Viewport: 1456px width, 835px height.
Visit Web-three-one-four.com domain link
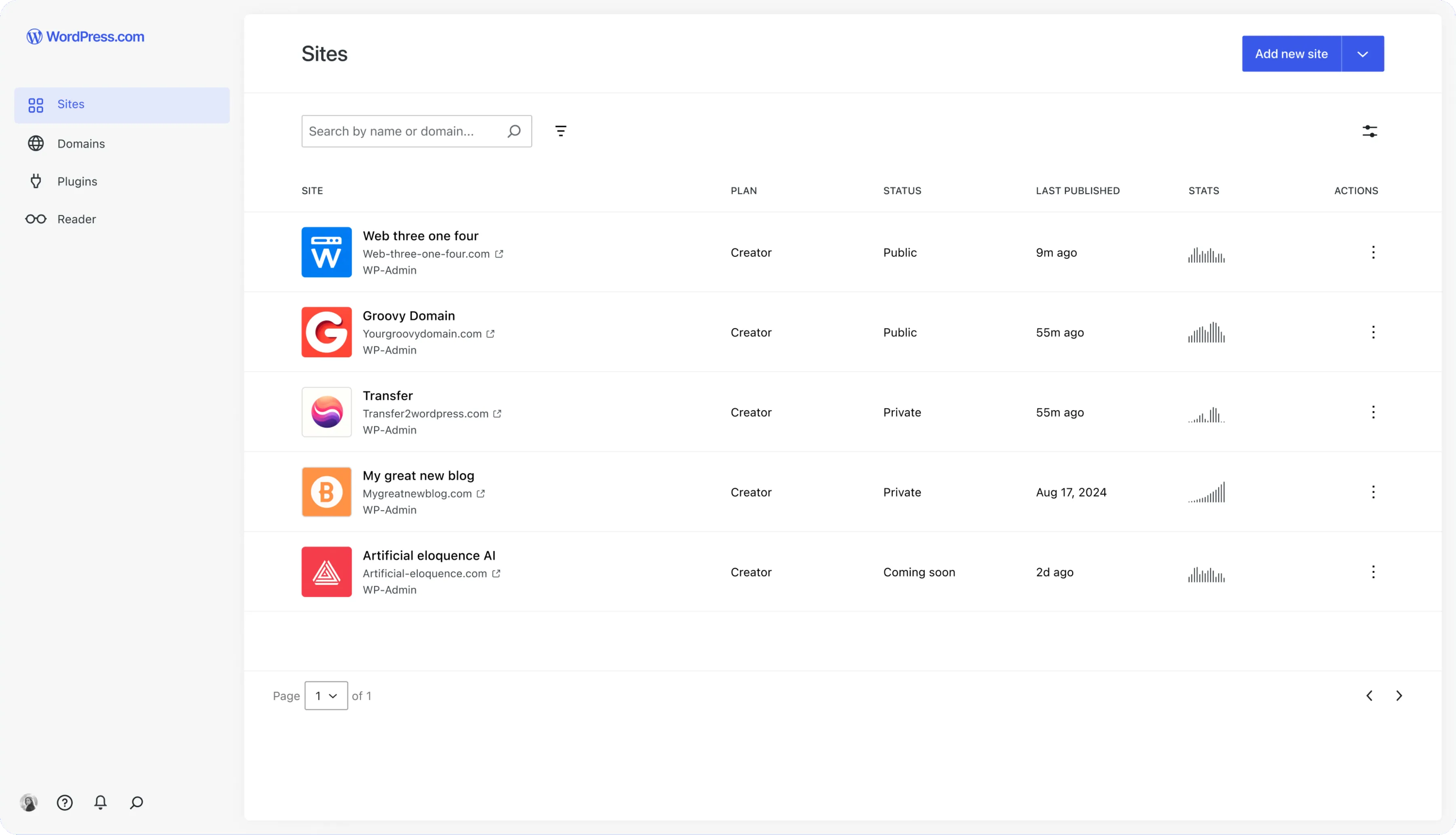click(x=433, y=254)
